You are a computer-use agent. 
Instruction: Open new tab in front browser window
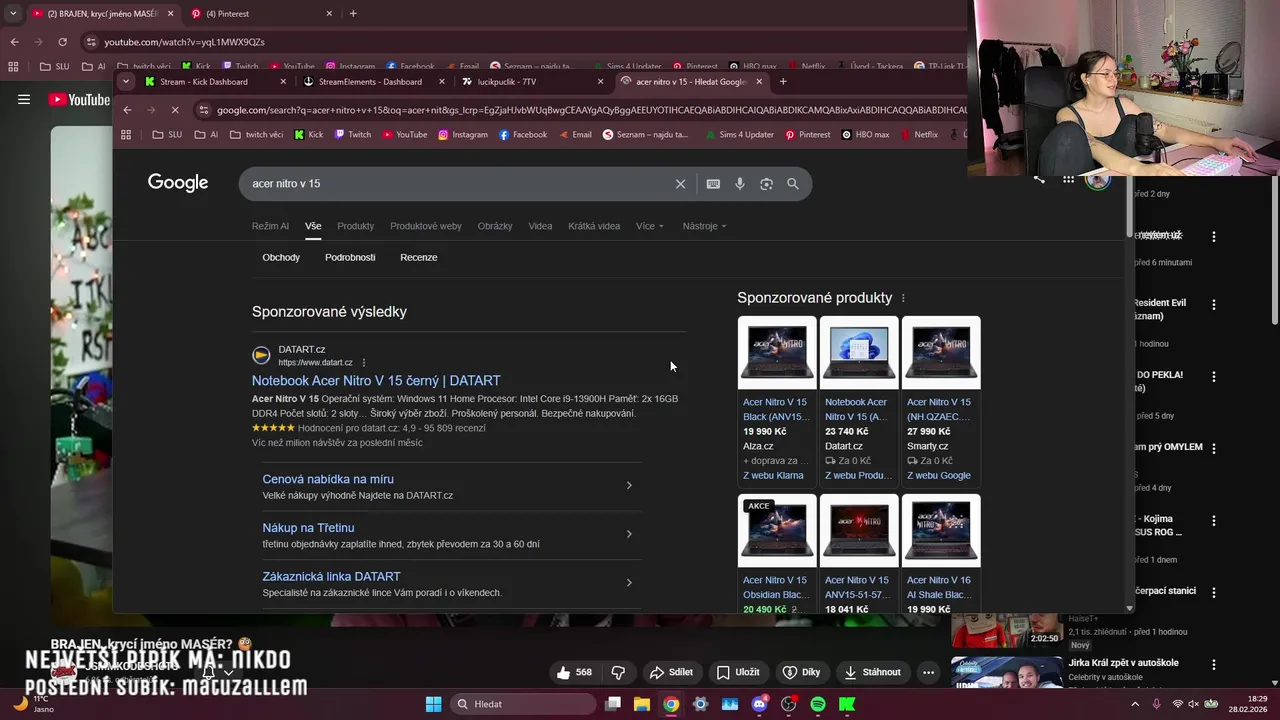click(783, 81)
